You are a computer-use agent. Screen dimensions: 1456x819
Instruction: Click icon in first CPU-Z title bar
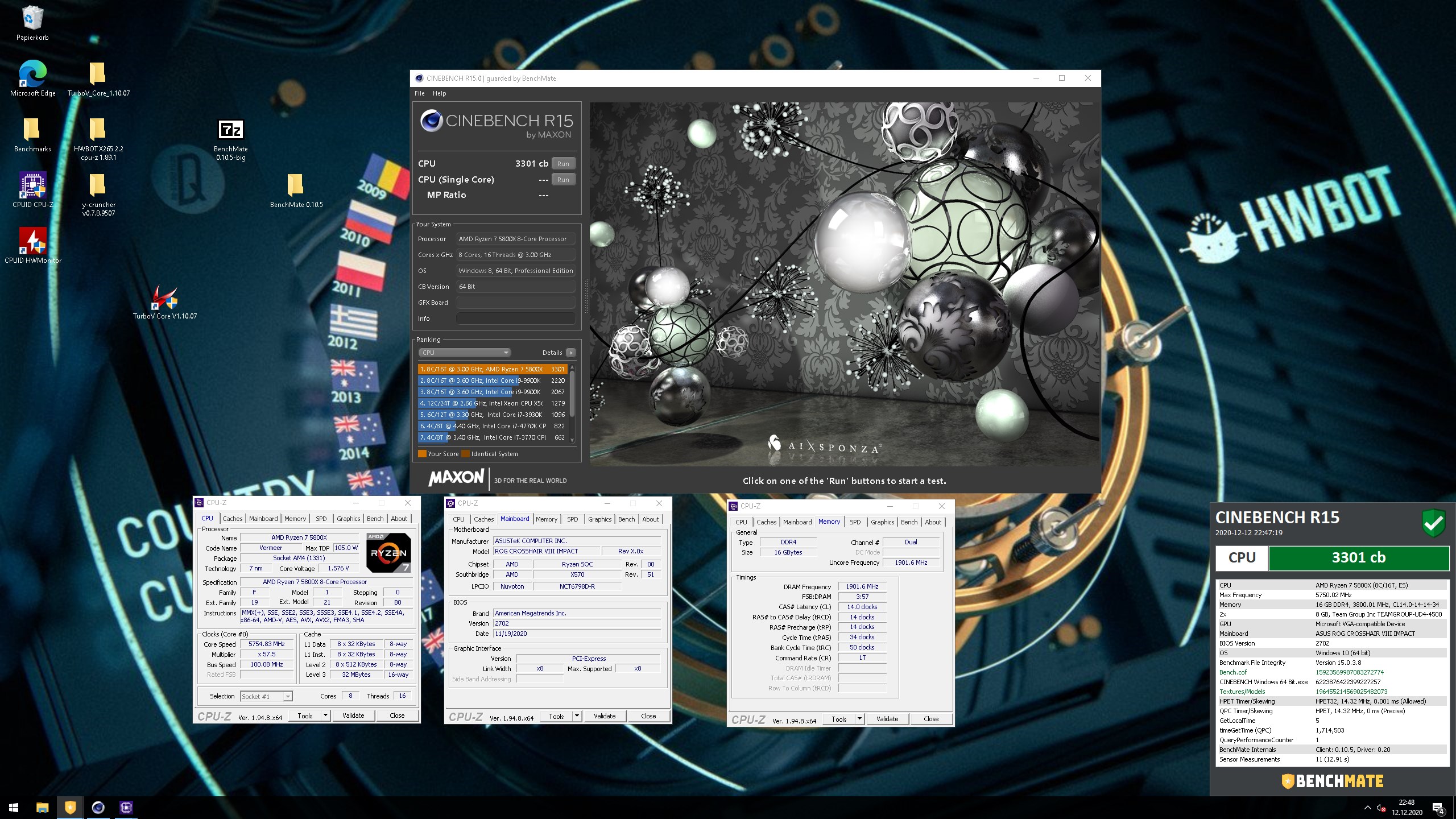[x=198, y=503]
